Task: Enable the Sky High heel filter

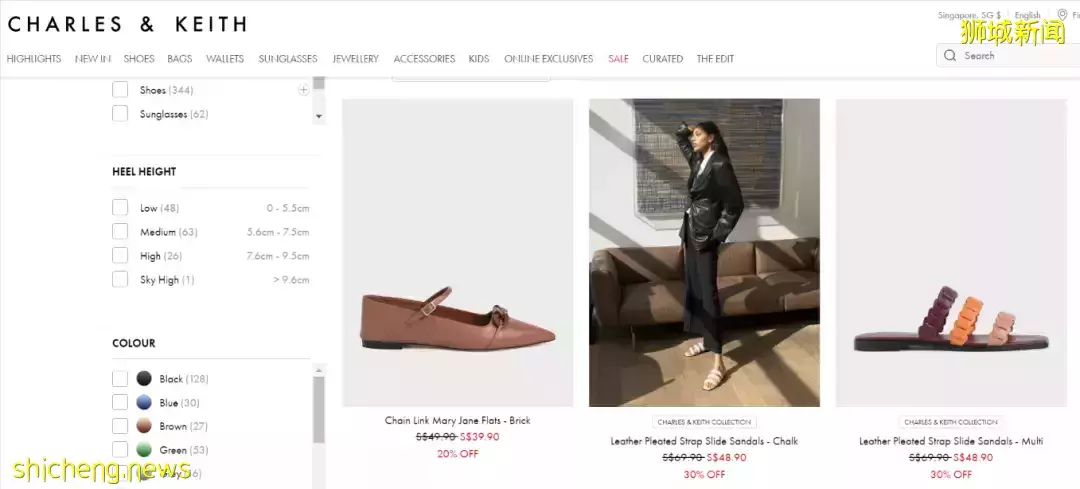Action: [x=120, y=280]
